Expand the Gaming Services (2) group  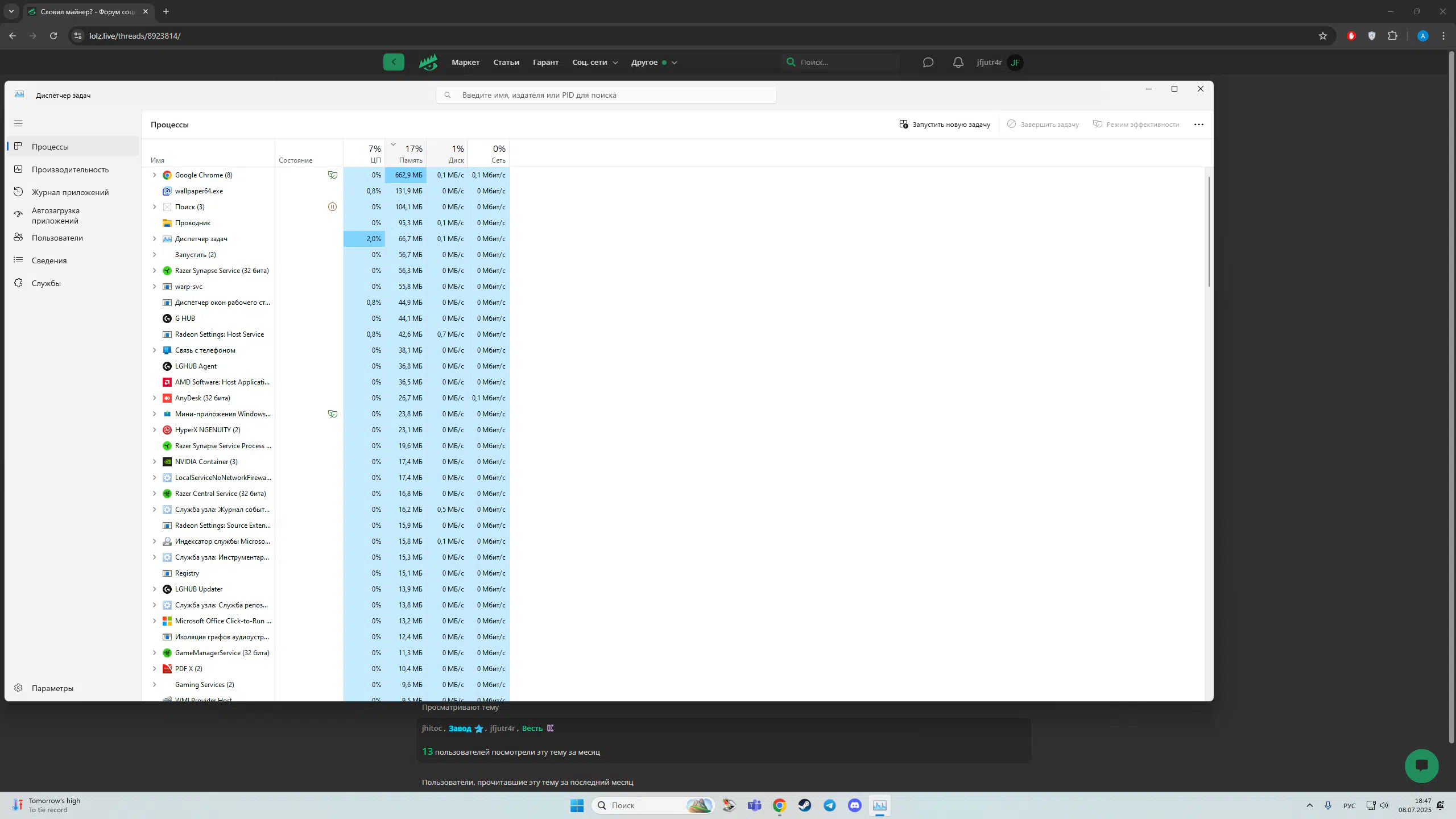[x=154, y=685]
